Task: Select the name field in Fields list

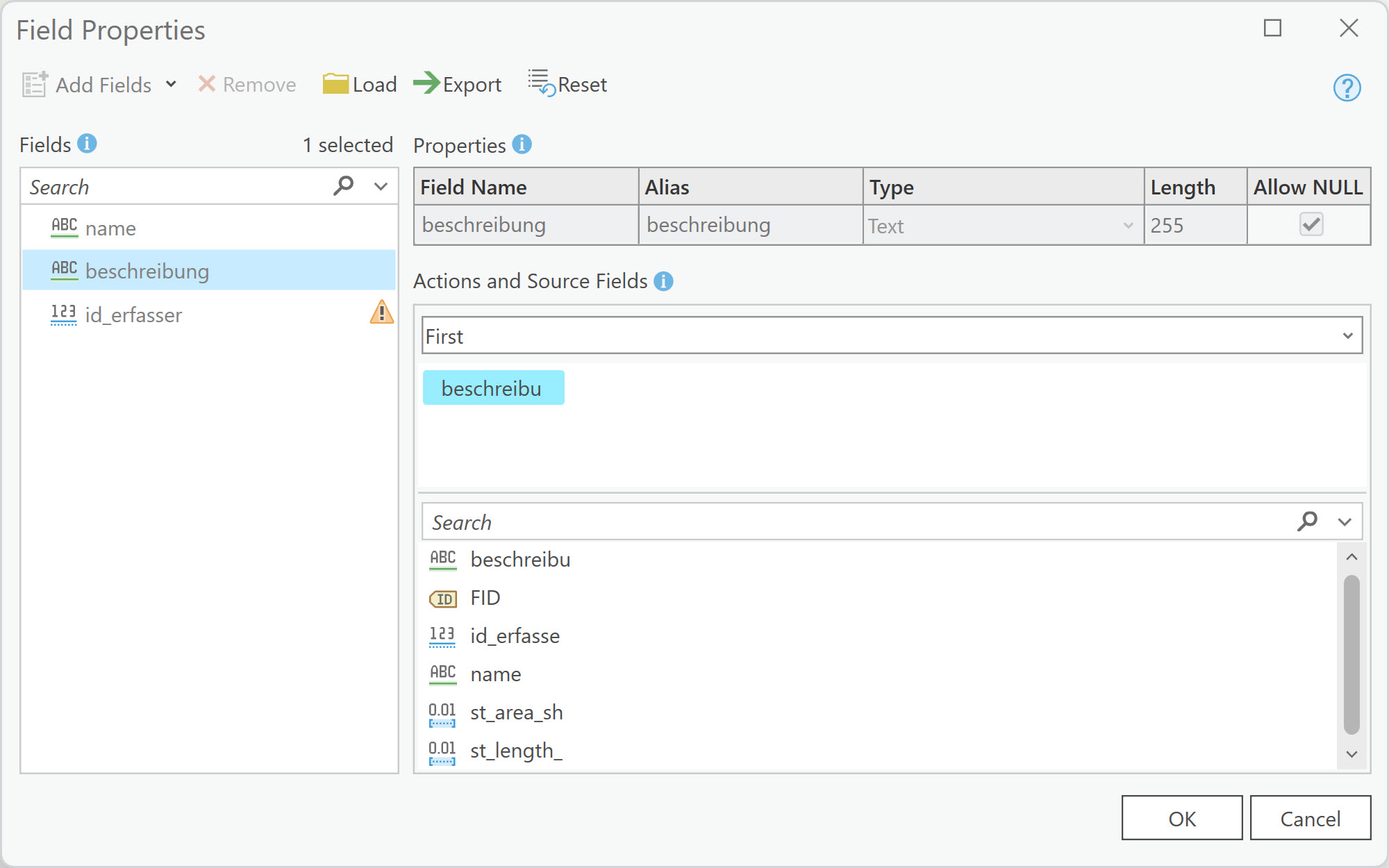Action: point(110,228)
